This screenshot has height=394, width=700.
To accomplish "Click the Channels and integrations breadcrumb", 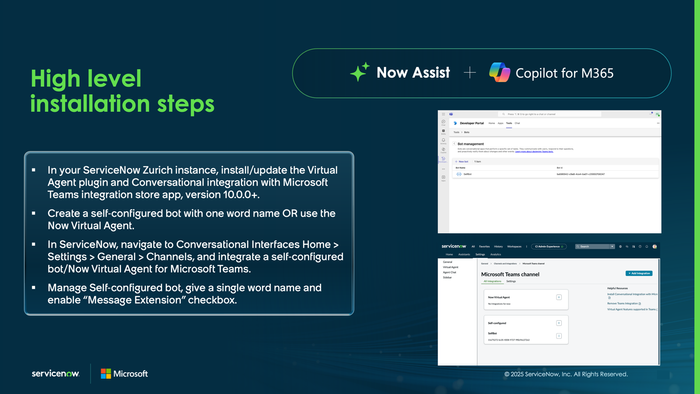I will (x=505, y=263).
